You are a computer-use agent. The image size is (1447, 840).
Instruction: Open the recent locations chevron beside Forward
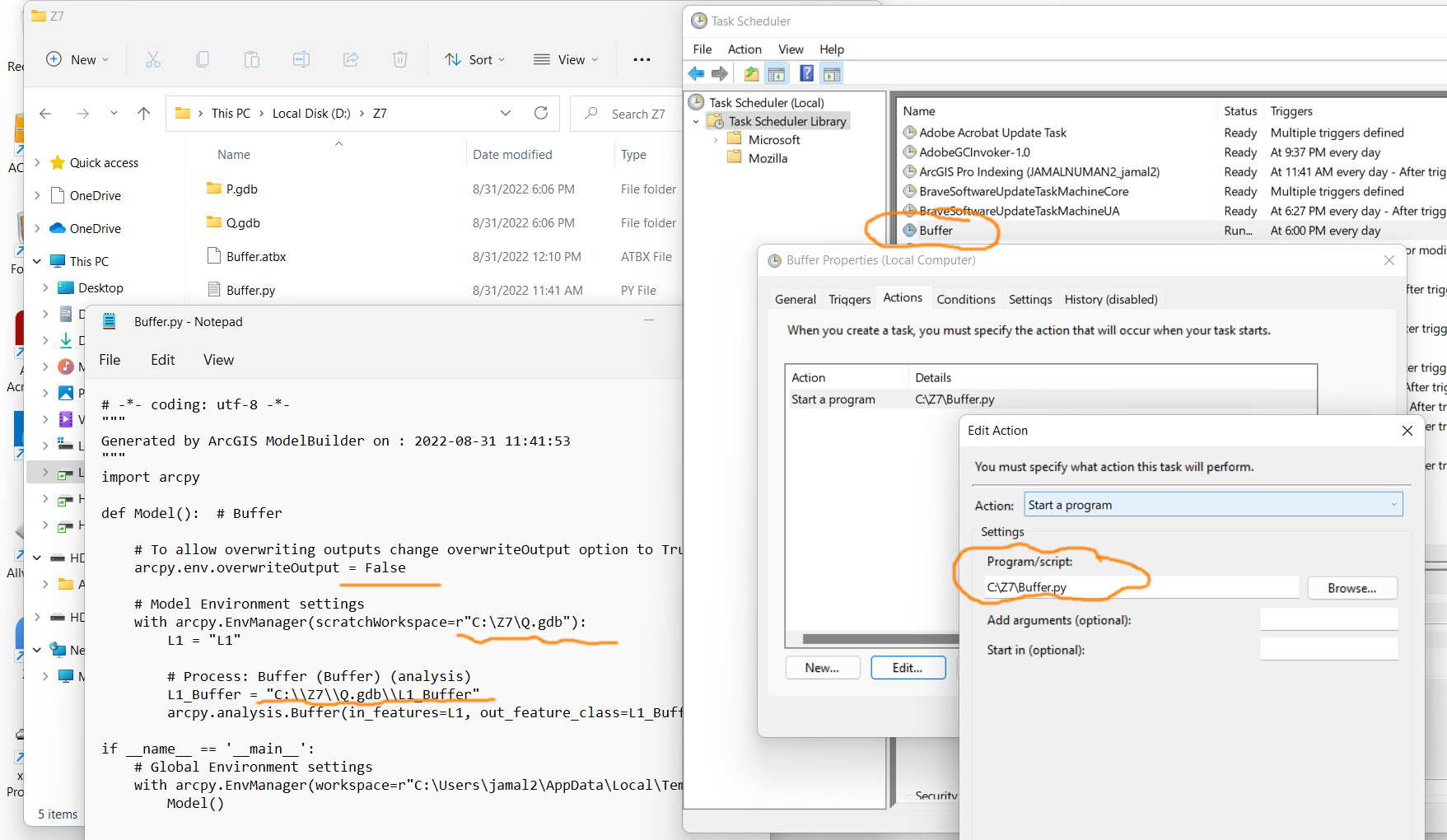coord(114,114)
